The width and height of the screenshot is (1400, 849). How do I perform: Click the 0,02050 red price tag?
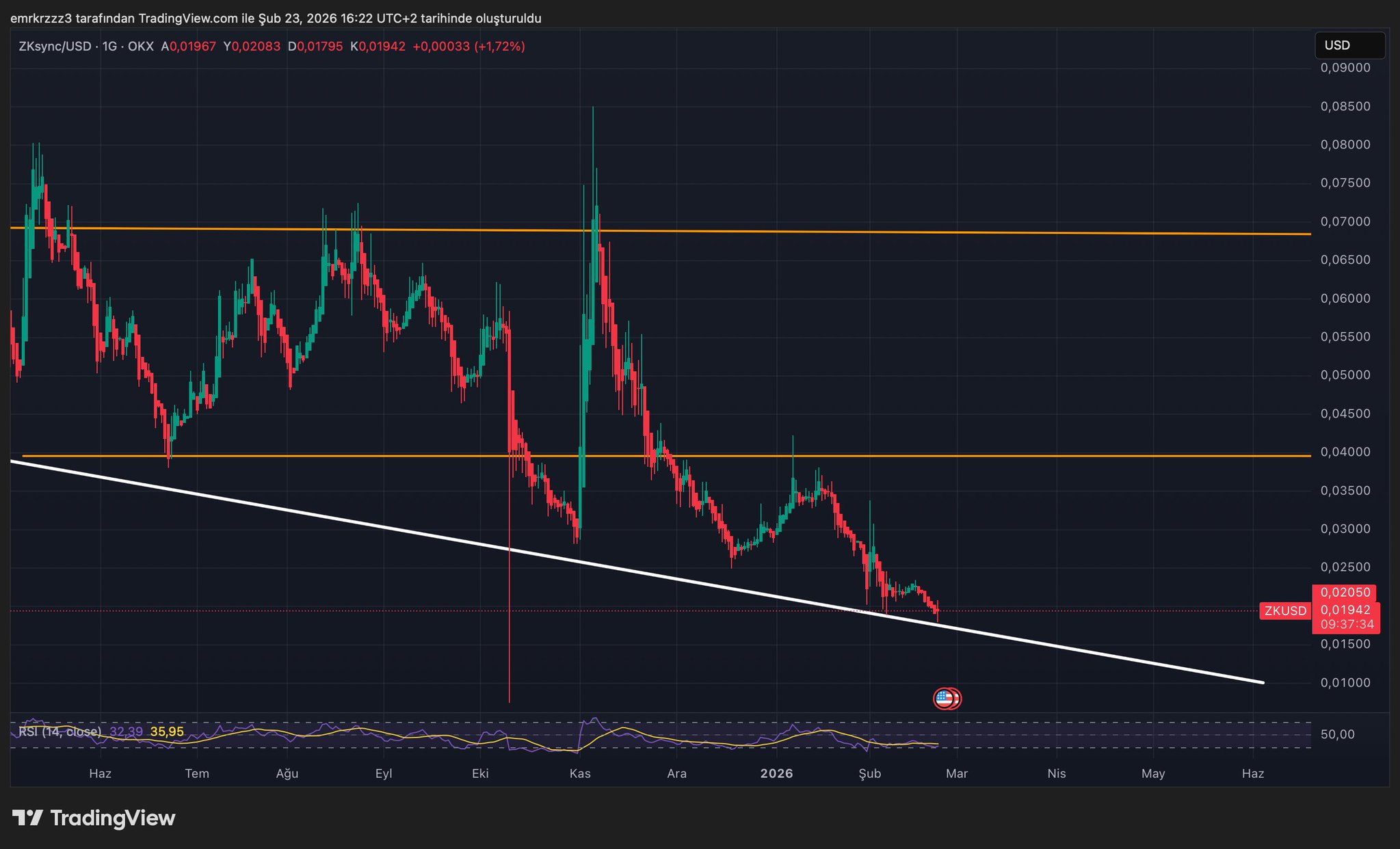coord(1345,593)
